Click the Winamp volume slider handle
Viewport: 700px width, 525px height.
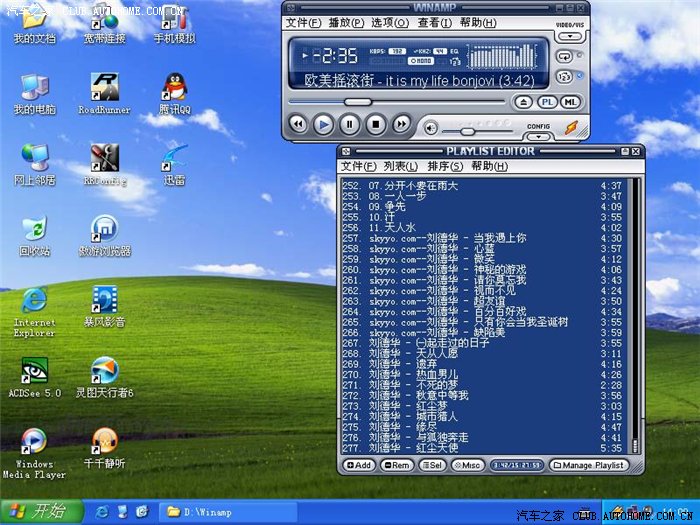(x=466, y=131)
